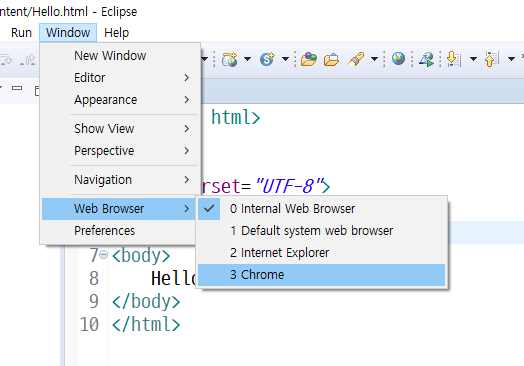Screen dimensions: 524x366
Task: Click the Step Over debug icon
Action: point(6,60)
